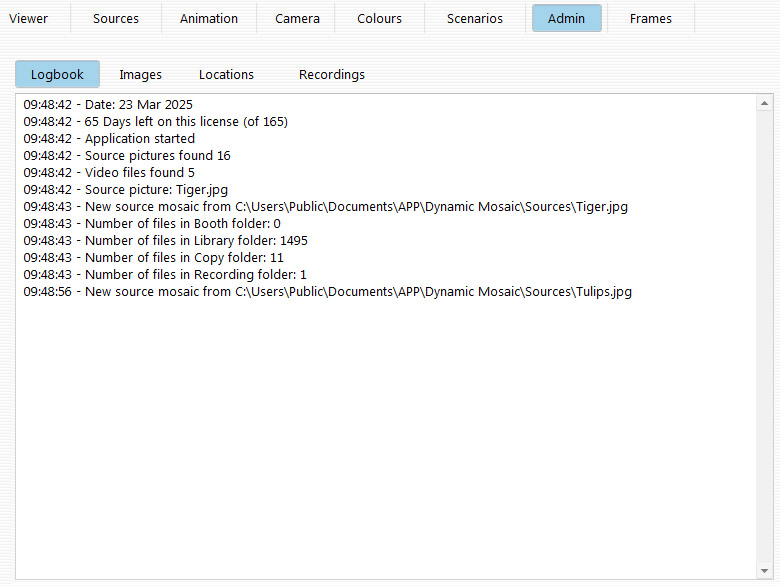The image size is (780, 586).
Task: Select the Camera tab
Action: pyautogui.click(x=297, y=18)
